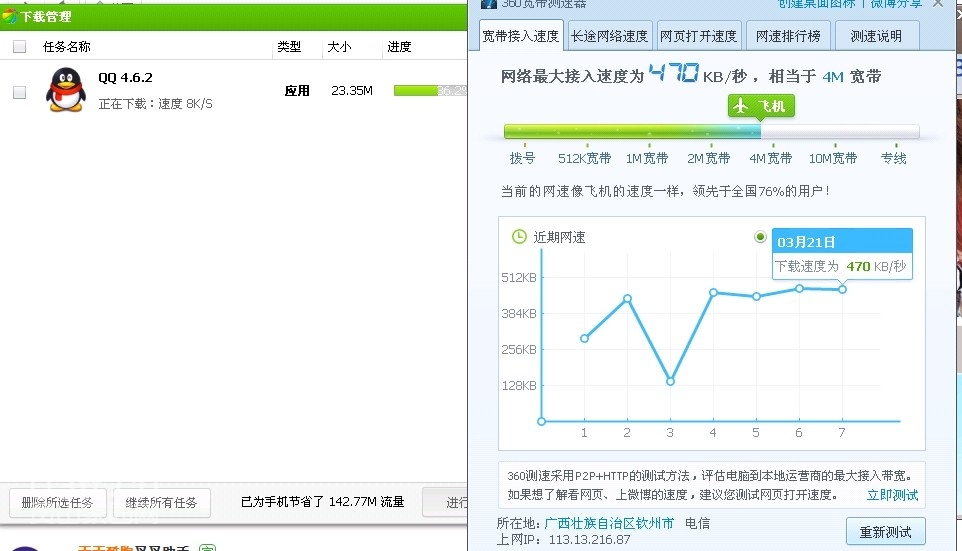Image resolution: width=962 pixels, height=551 pixels.
Task: Click the download manager logo icon
Action: [x=9, y=17]
